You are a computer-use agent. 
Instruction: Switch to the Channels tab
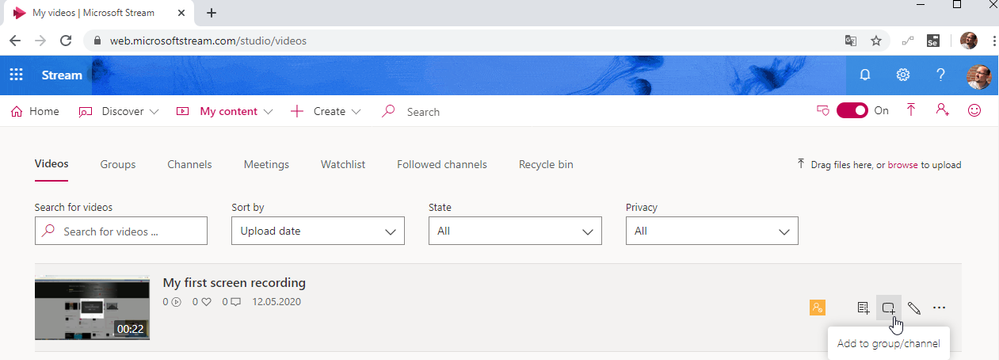190,164
